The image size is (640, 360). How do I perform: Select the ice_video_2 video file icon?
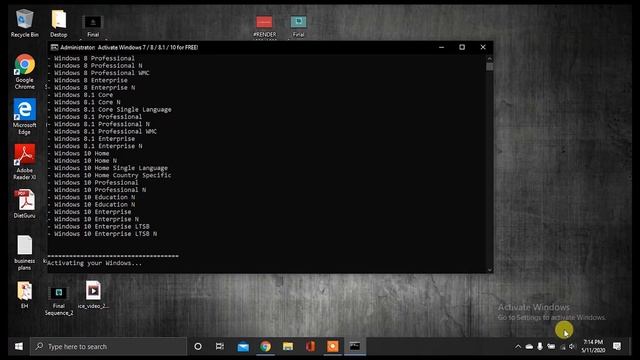(93, 295)
